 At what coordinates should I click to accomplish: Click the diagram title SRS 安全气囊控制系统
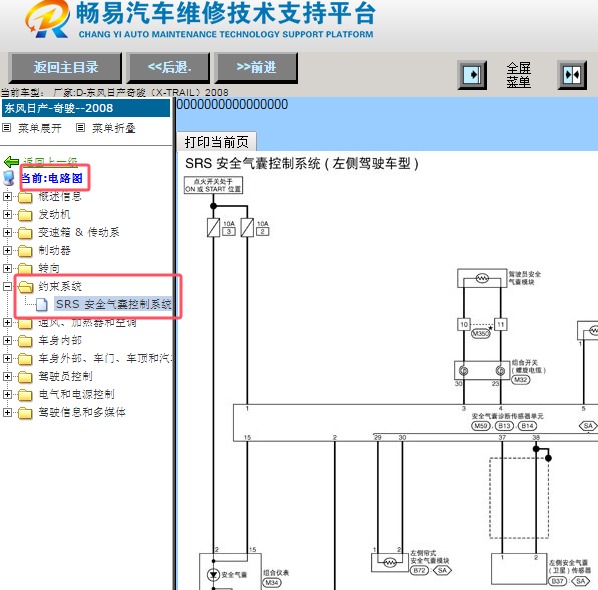[302, 164]
